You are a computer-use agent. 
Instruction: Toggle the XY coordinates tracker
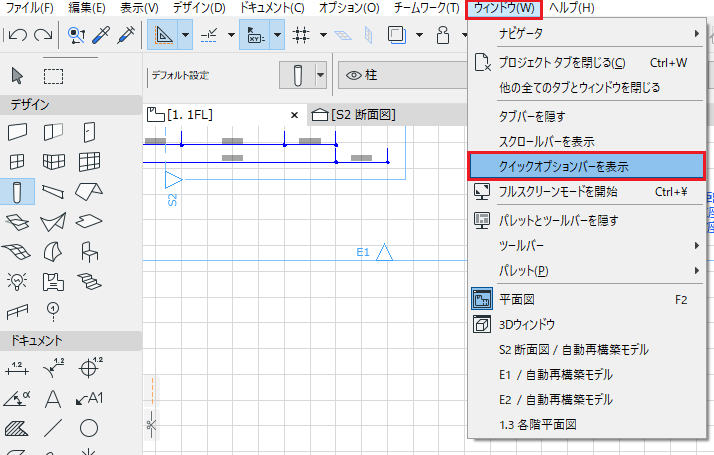pyautogui.click(x=255, y=35)
